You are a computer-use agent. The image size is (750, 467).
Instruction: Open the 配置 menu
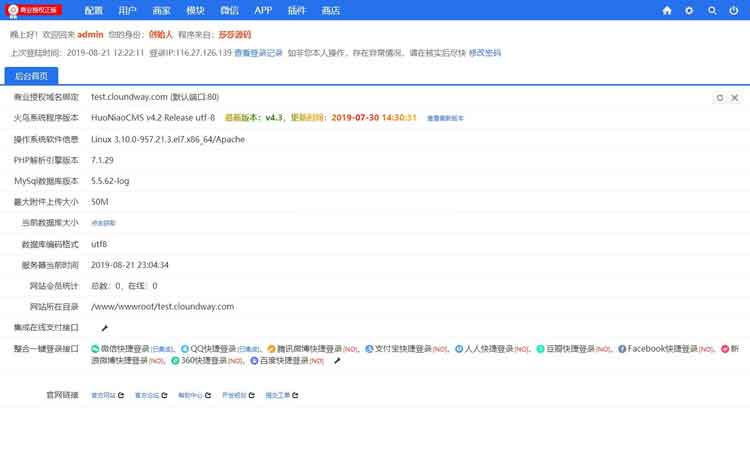pyautogui.click(x=93, y=10)
